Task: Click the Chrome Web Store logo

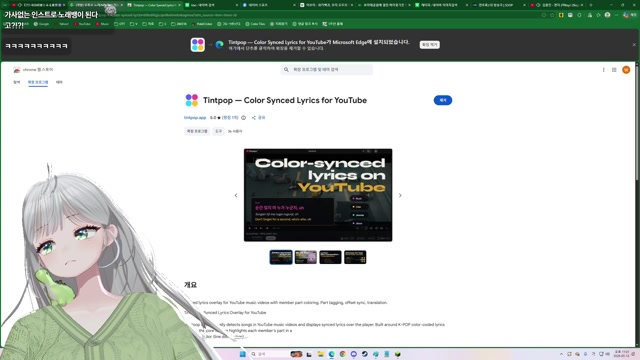Action: pos(17,70)
